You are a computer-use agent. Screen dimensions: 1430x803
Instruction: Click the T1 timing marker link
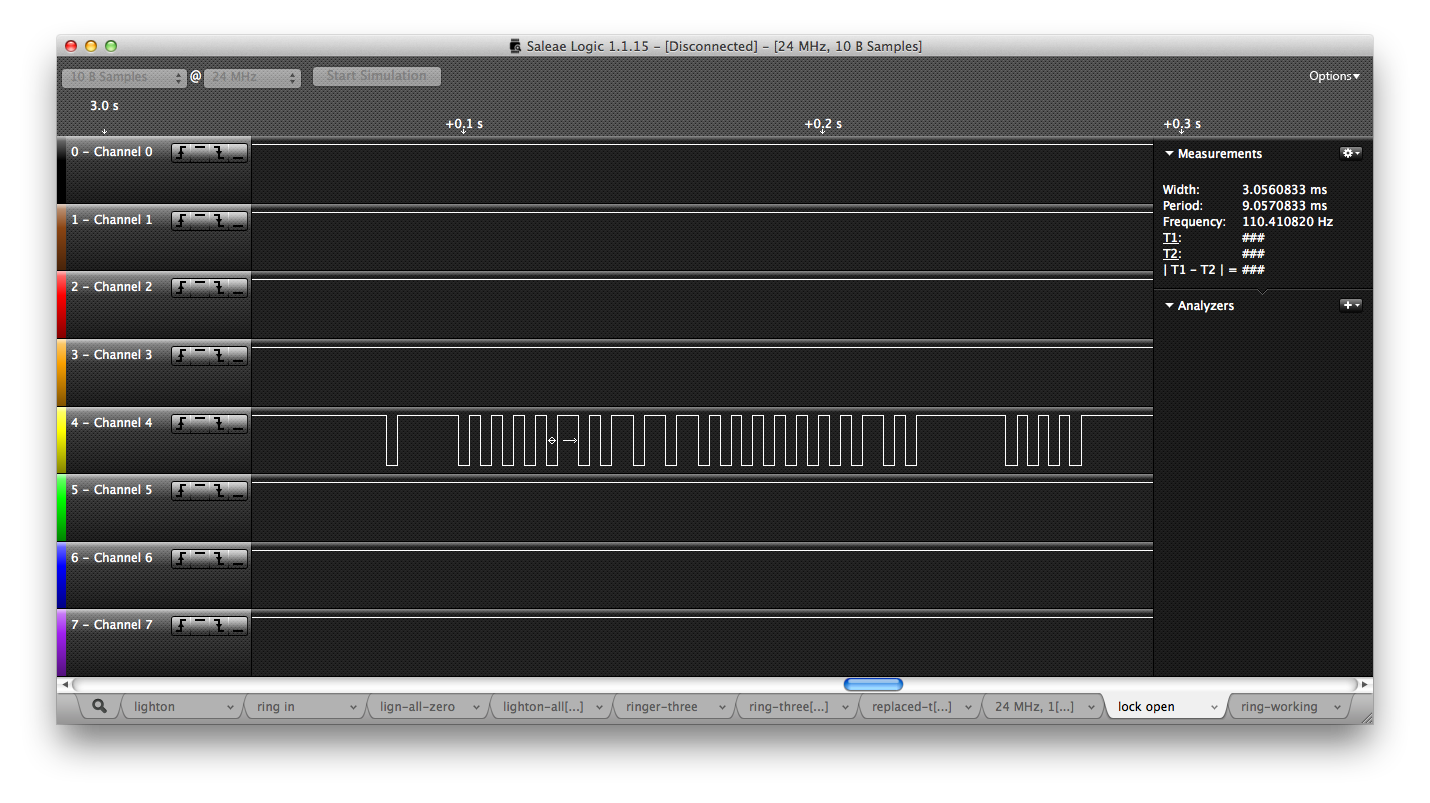coord(1171,238)
